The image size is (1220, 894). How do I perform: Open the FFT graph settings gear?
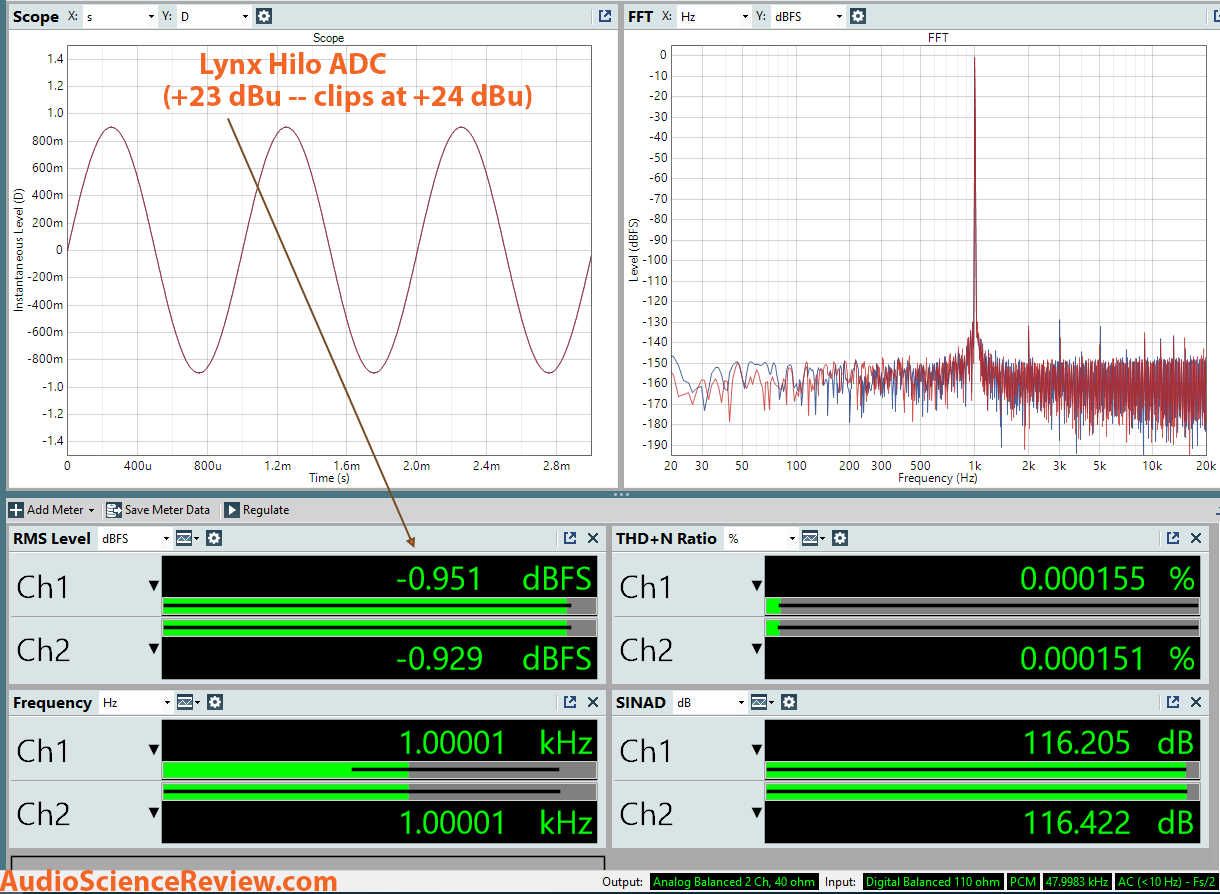[x=857, y=16]
